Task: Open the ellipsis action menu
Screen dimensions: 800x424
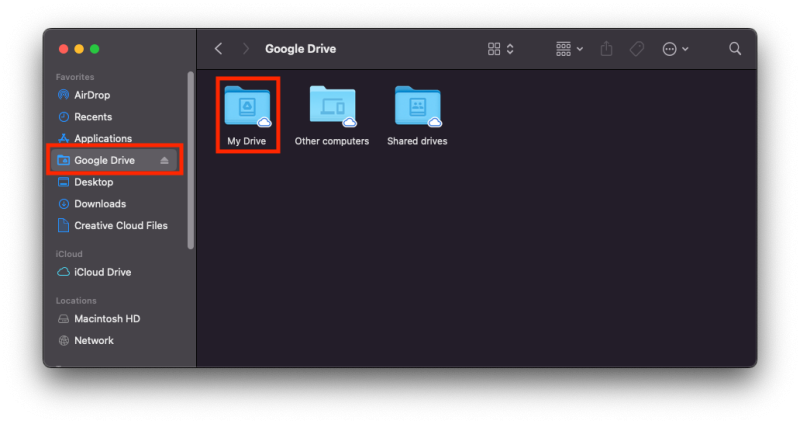Action: point(675,49)
